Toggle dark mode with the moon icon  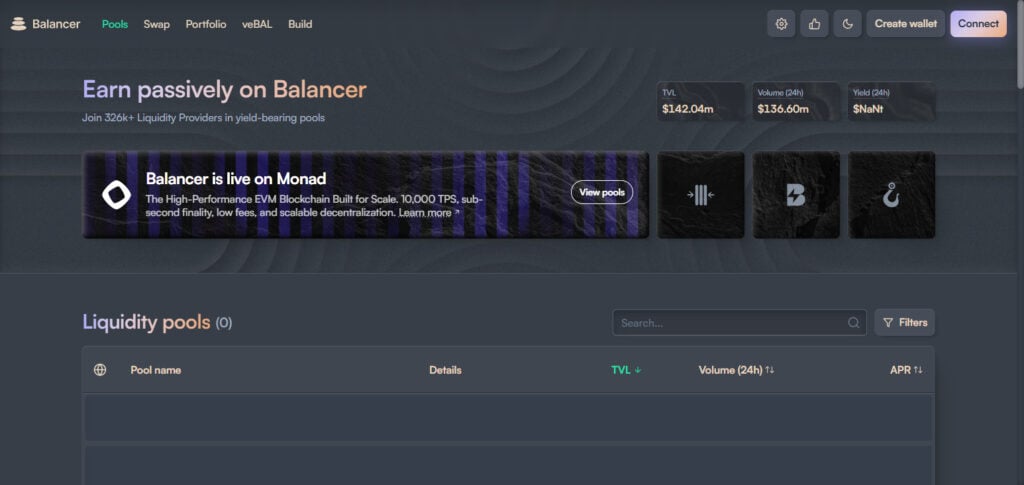[848, 24]
